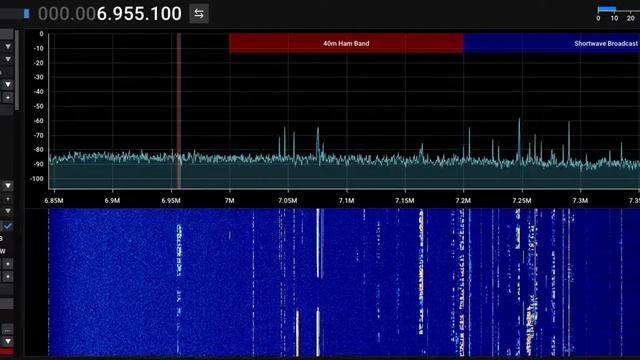
Task: Click the -10 dB scale label
Action: (38, 48)
